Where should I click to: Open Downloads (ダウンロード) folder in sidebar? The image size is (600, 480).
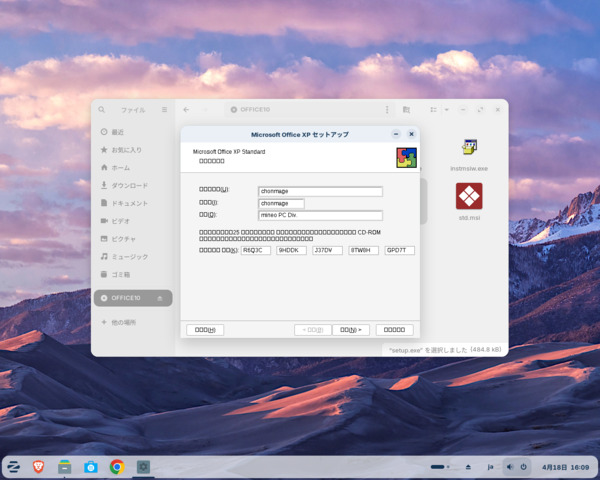point(133,186)
